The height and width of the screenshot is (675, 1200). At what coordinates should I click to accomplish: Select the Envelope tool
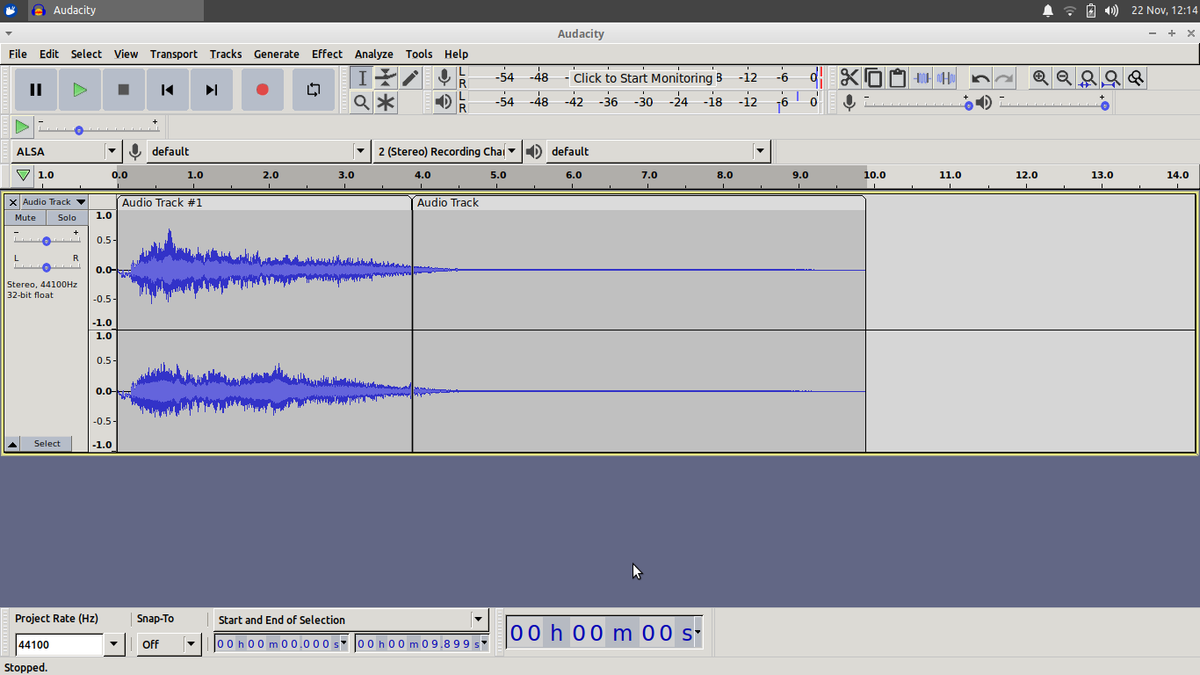385,77
